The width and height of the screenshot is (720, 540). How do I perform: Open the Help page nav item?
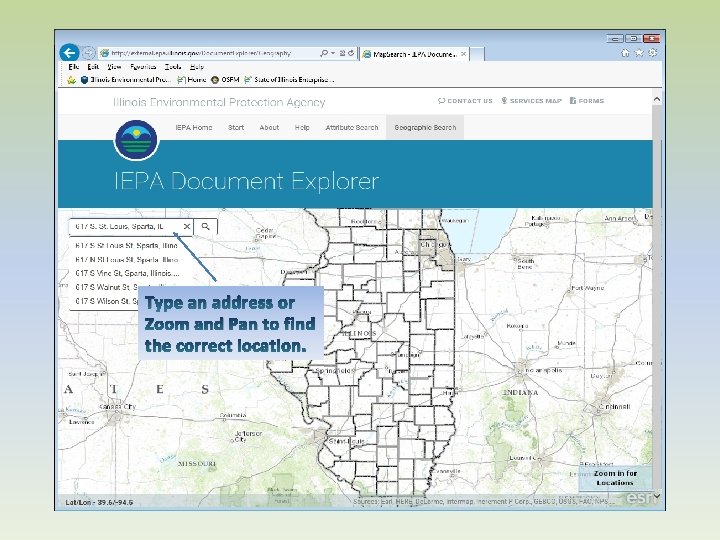[302, 128]
